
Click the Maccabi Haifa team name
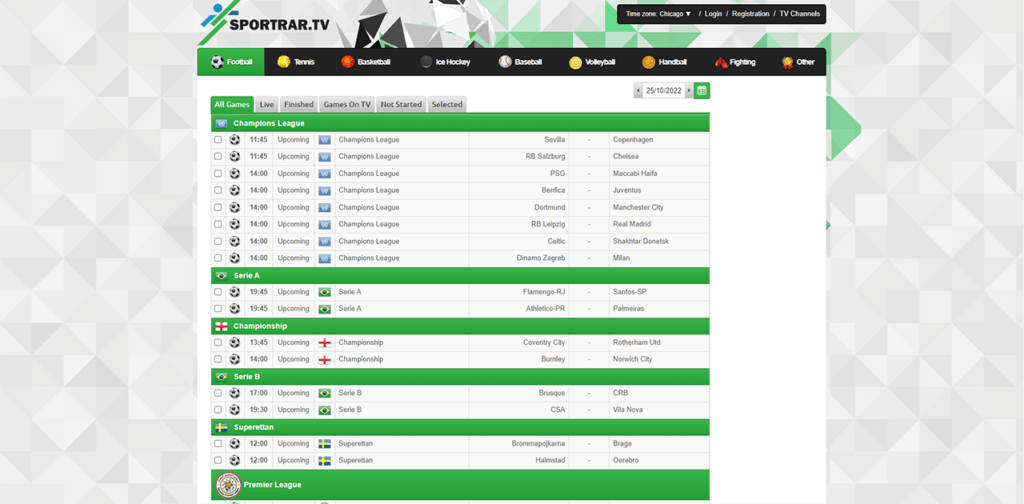point(635,174)
